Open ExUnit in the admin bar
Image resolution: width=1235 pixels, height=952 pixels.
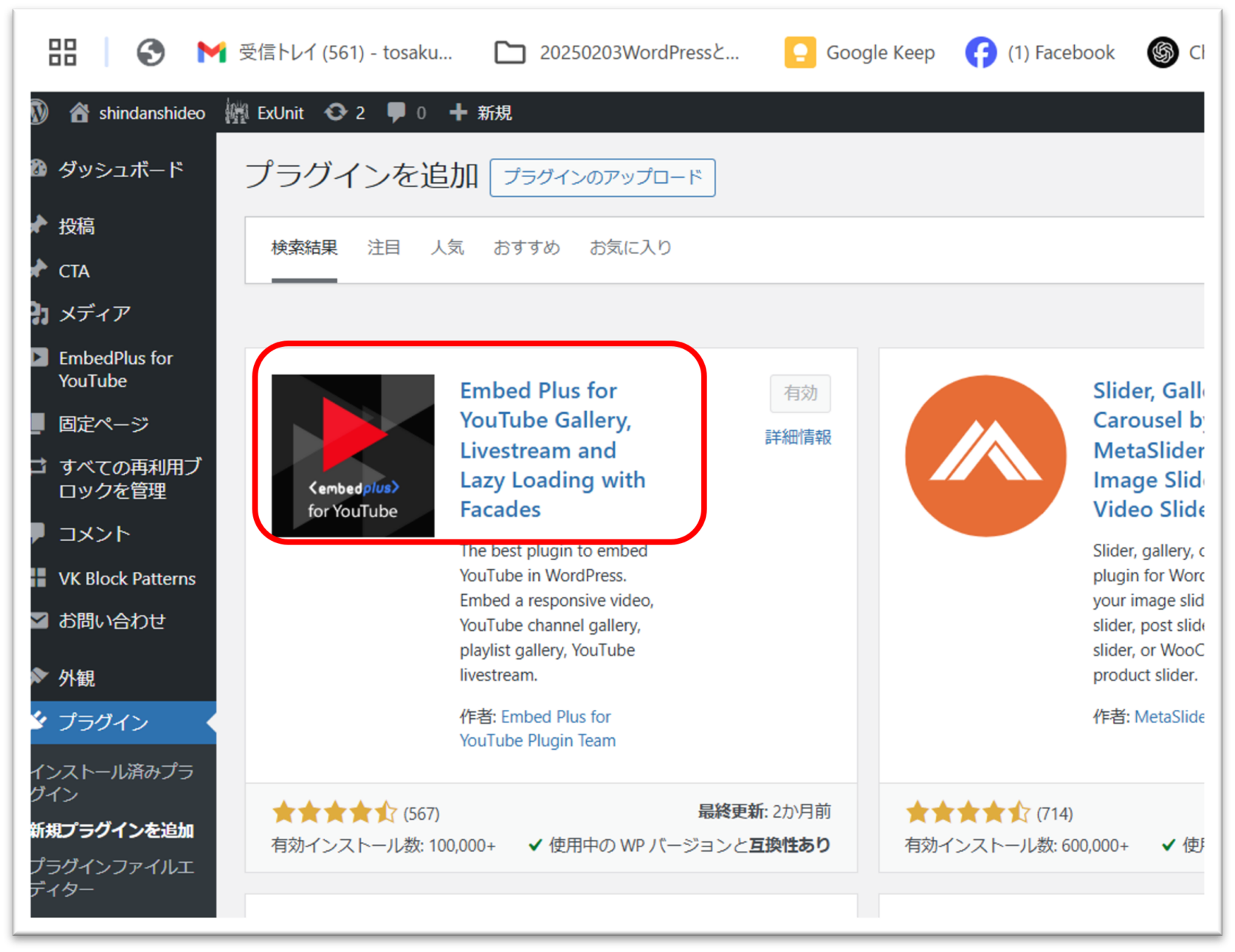[x=264, y=113]
